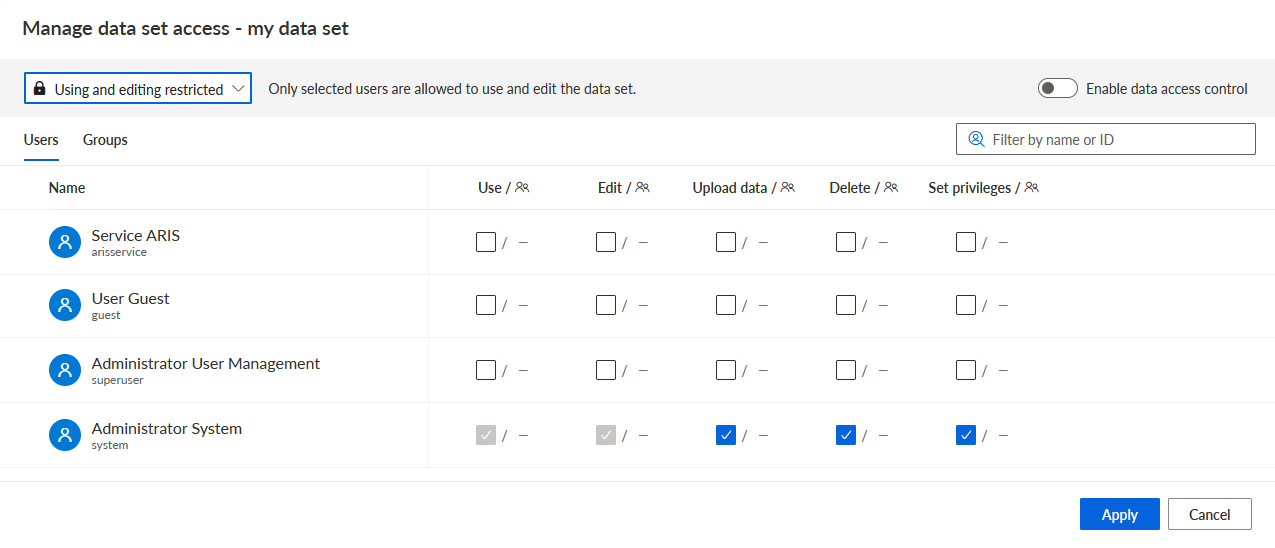Click grayed Use checkbox for Administrator System
The width and height of the screenshot is (1275, 548).
[x=486, y=435]
